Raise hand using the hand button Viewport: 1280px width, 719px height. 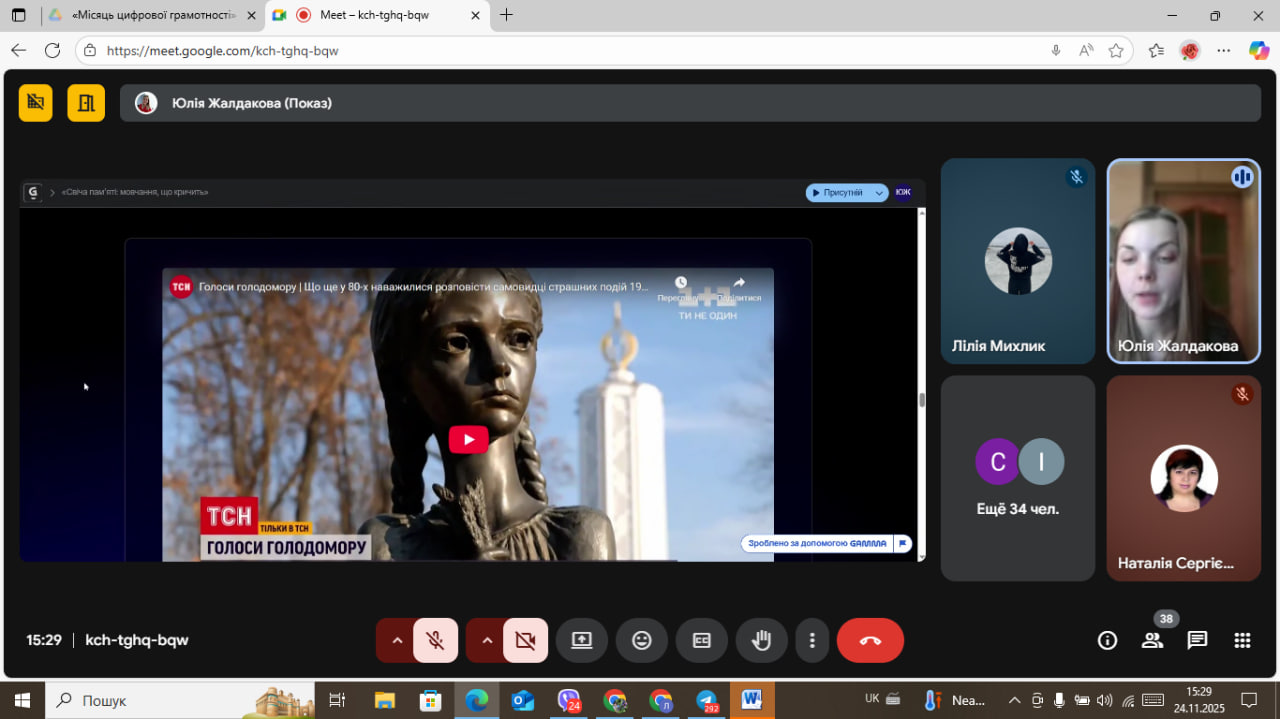762,641
